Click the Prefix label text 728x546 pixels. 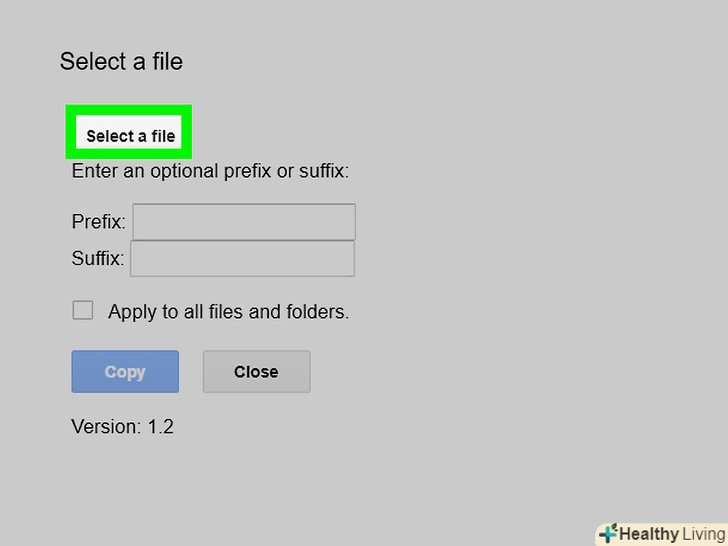coord(98,222)
